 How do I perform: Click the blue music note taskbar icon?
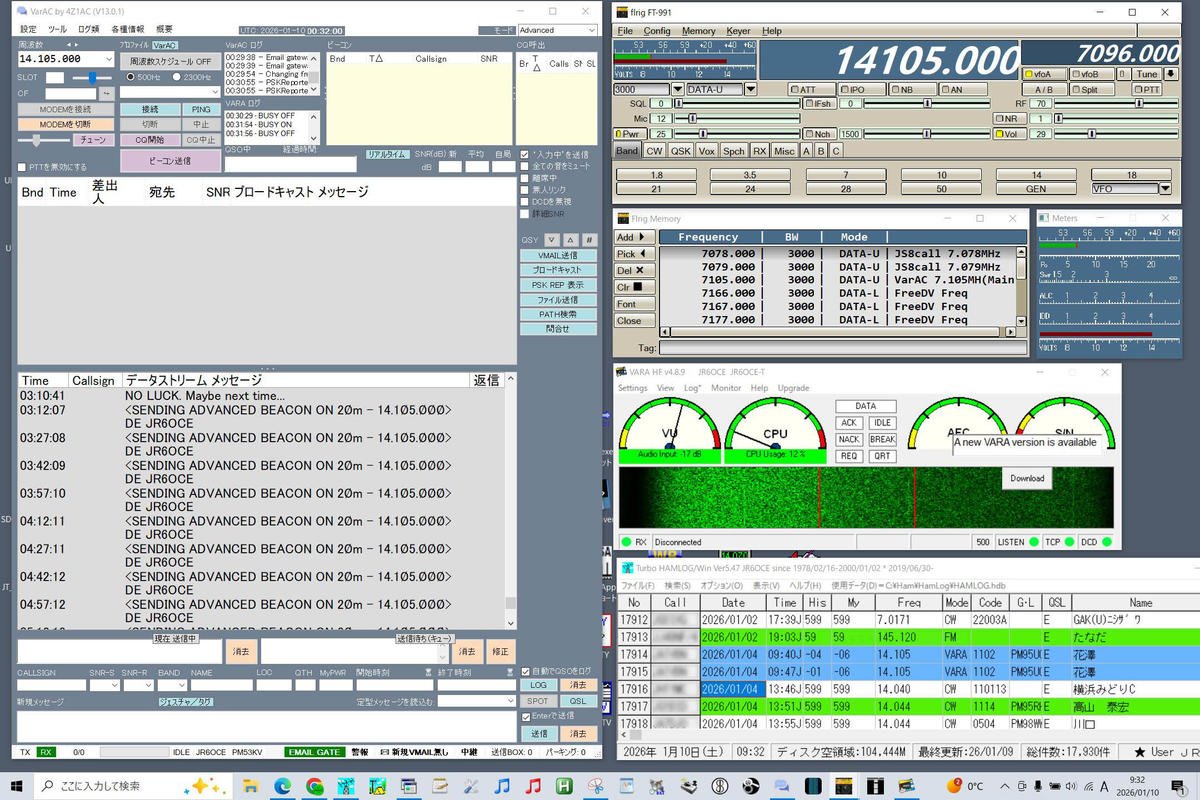coord(502,785)
